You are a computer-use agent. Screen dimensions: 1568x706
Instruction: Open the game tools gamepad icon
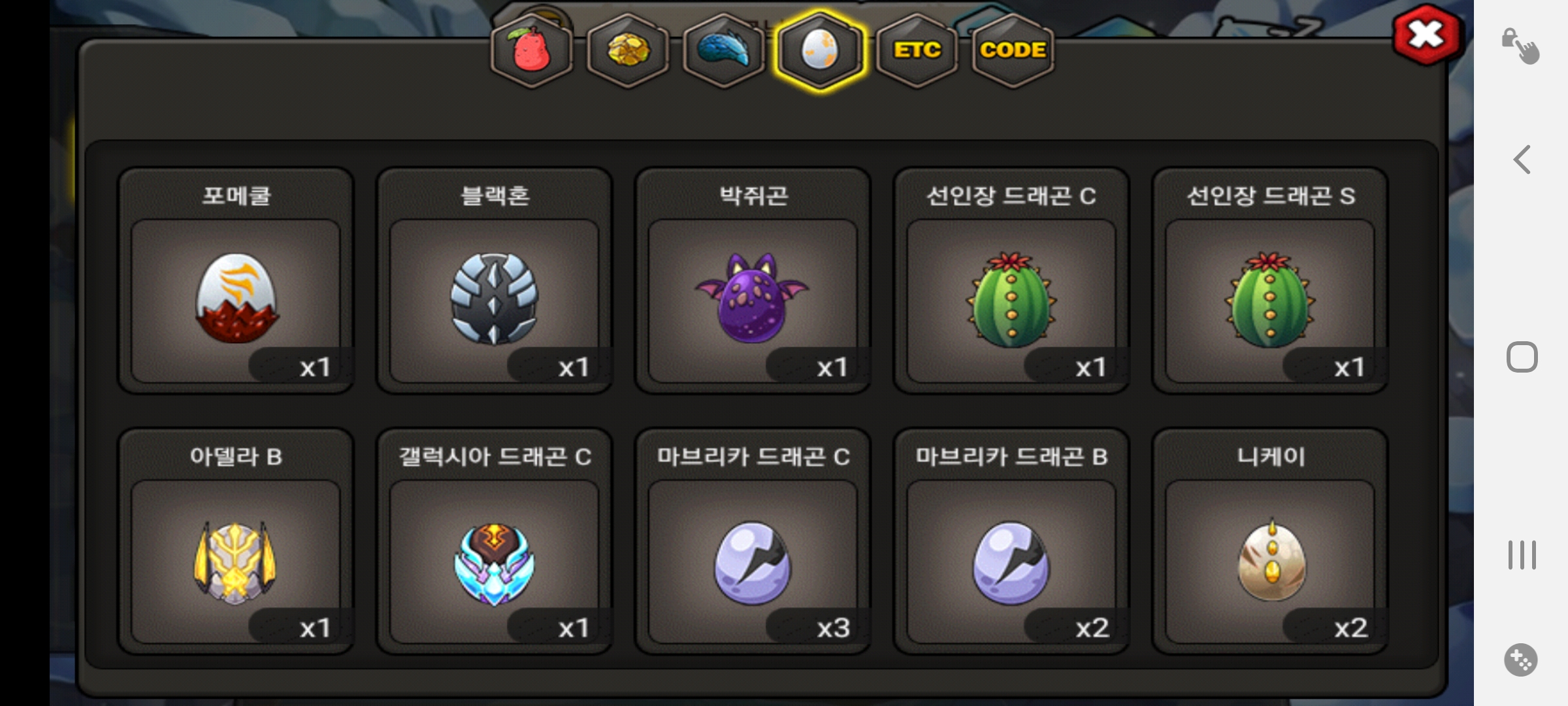[1521, 660]
